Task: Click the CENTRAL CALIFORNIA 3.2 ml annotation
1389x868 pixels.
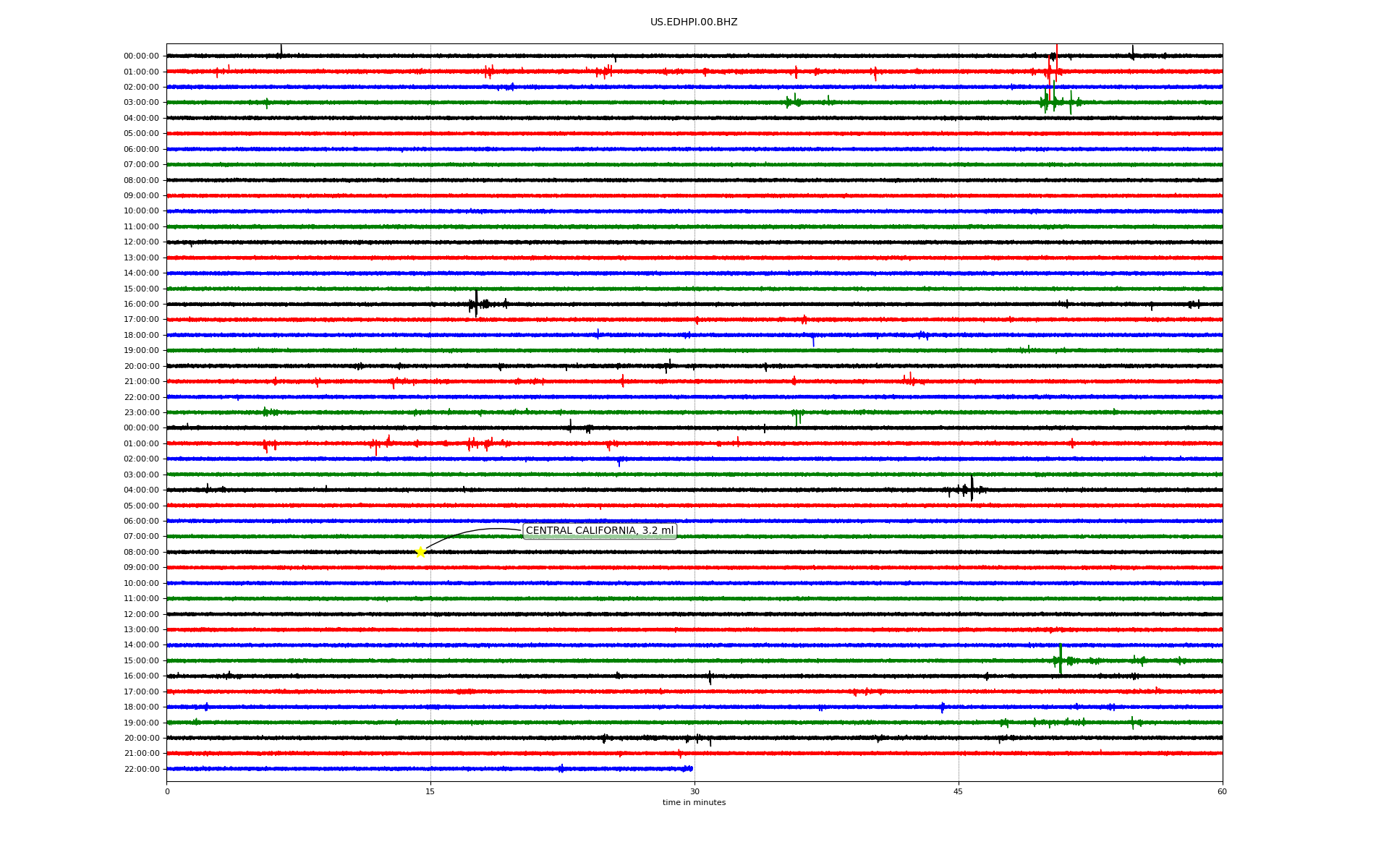Action: [x=599, y=531]
